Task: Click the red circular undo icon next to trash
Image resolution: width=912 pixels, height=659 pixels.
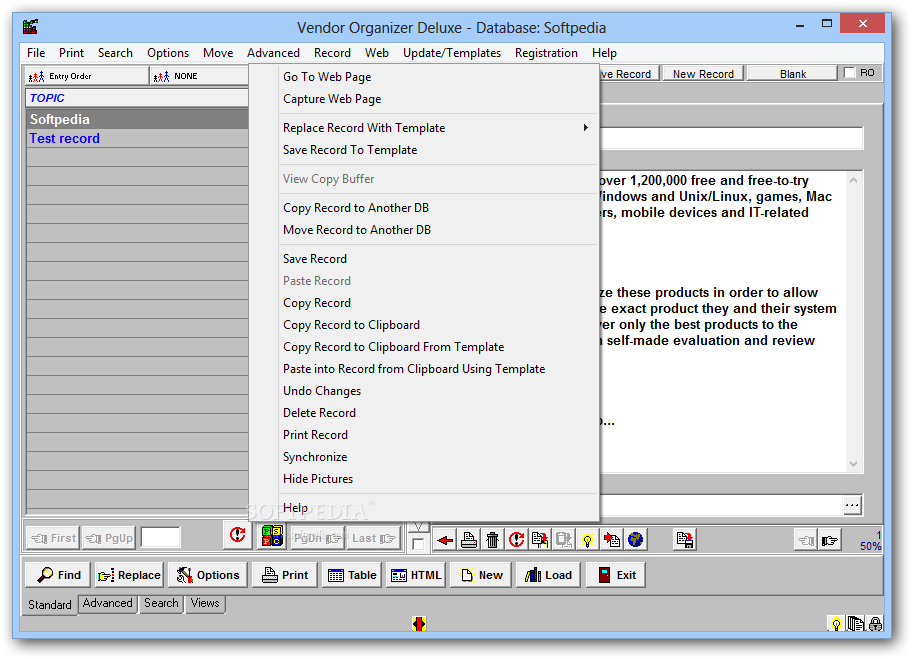Action: (x=516, y=540)
